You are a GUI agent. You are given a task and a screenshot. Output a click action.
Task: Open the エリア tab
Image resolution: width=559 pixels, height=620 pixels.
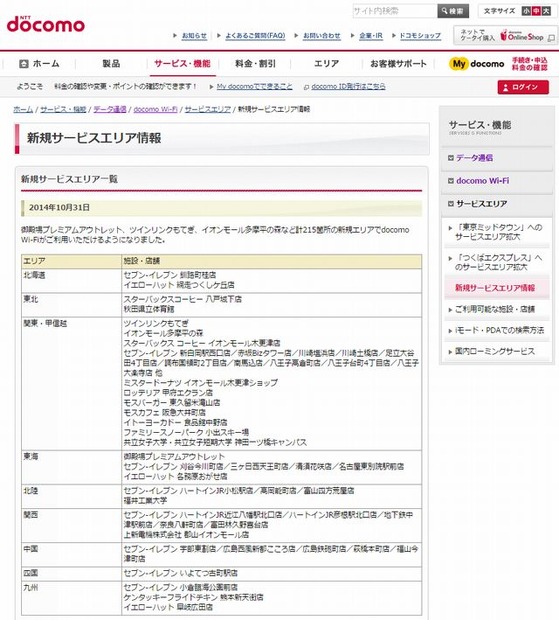[326, 64]
